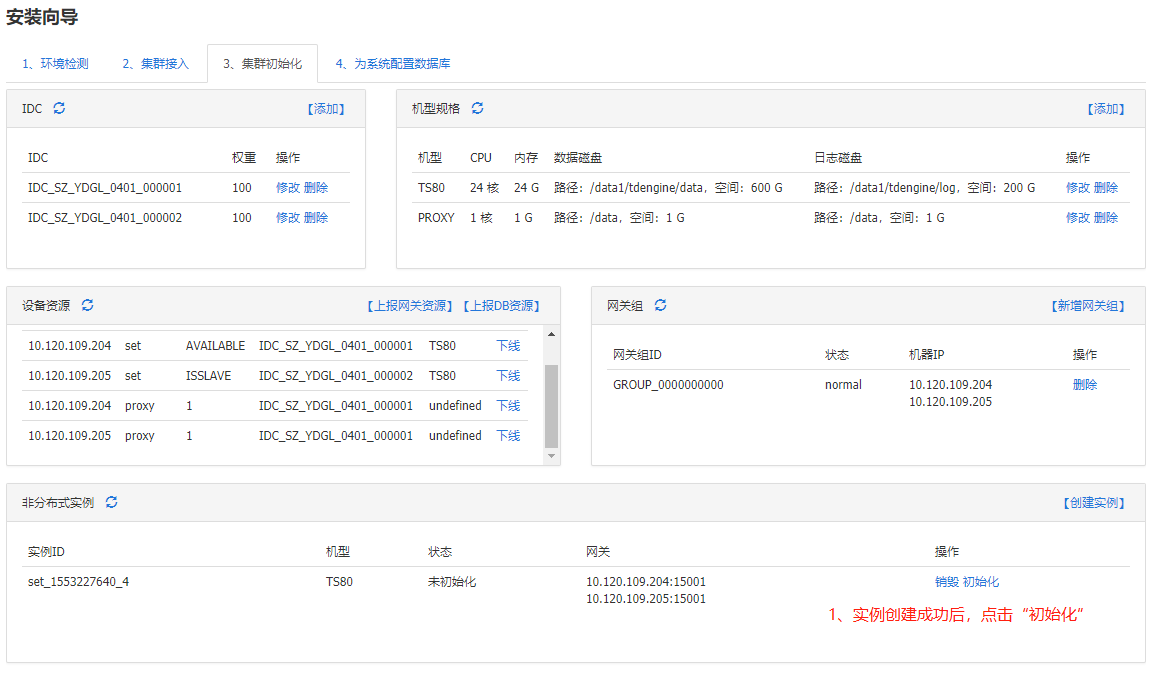Click 上报网关资源 link
This screenshot has width=1157, height=682.
[x=410, y=306]
